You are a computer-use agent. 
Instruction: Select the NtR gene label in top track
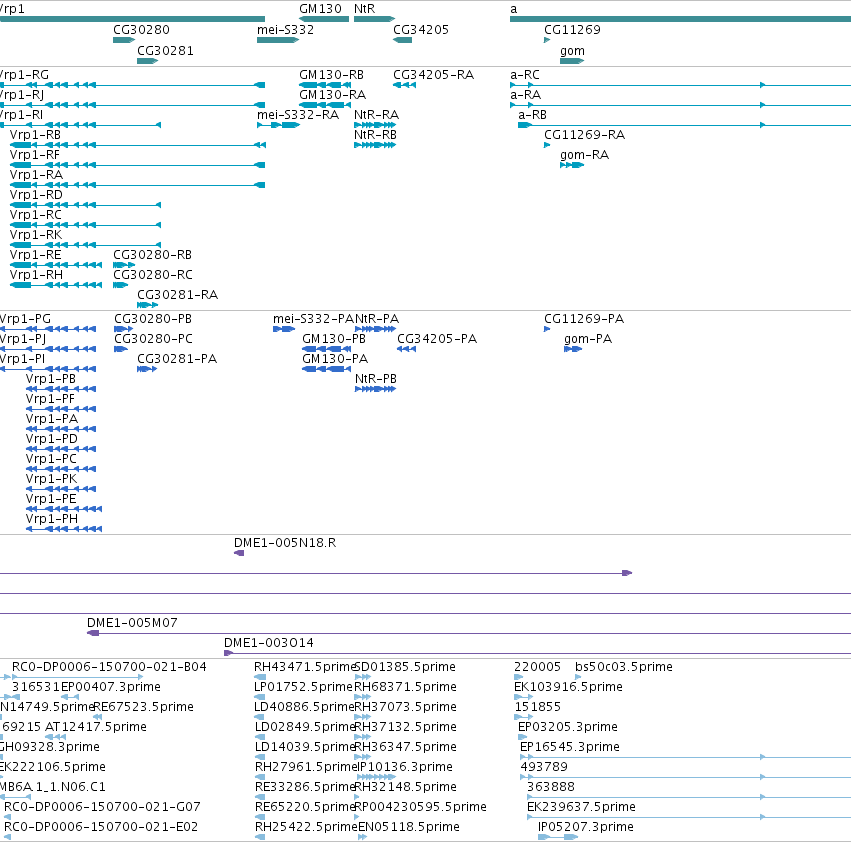point(364,9)
